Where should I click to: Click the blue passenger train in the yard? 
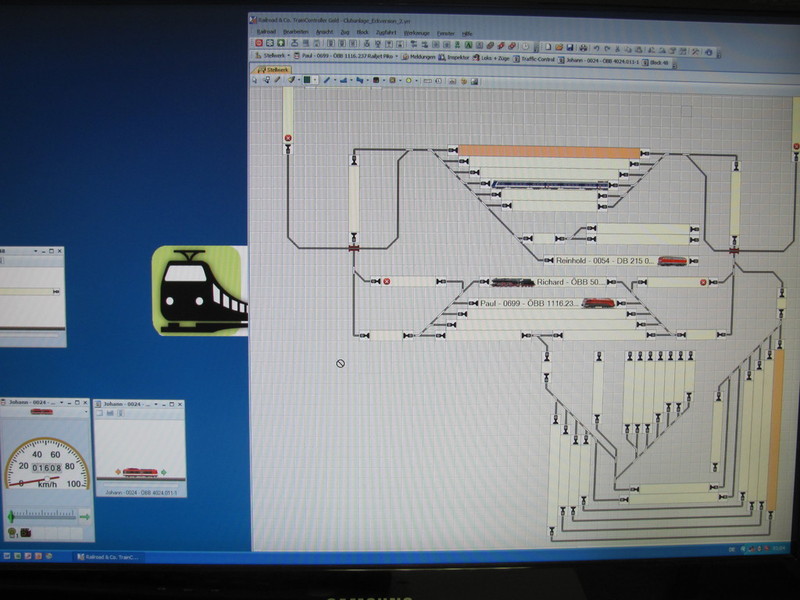[x=550, y=185]
